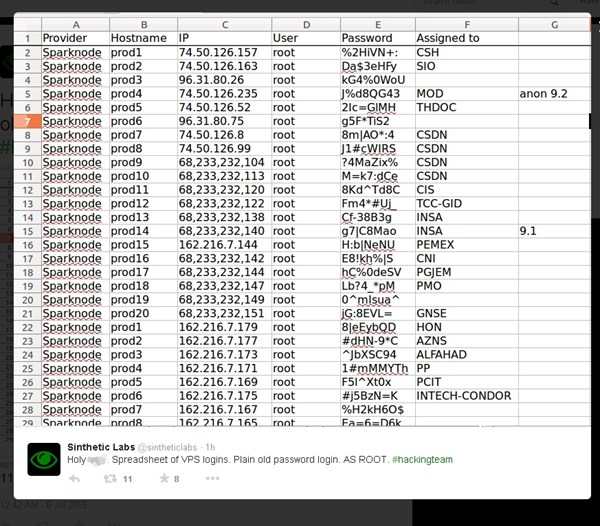The image size is (600, 526).
Task: Visit the @sintheticlabs handle link
Action: [167, 447]
